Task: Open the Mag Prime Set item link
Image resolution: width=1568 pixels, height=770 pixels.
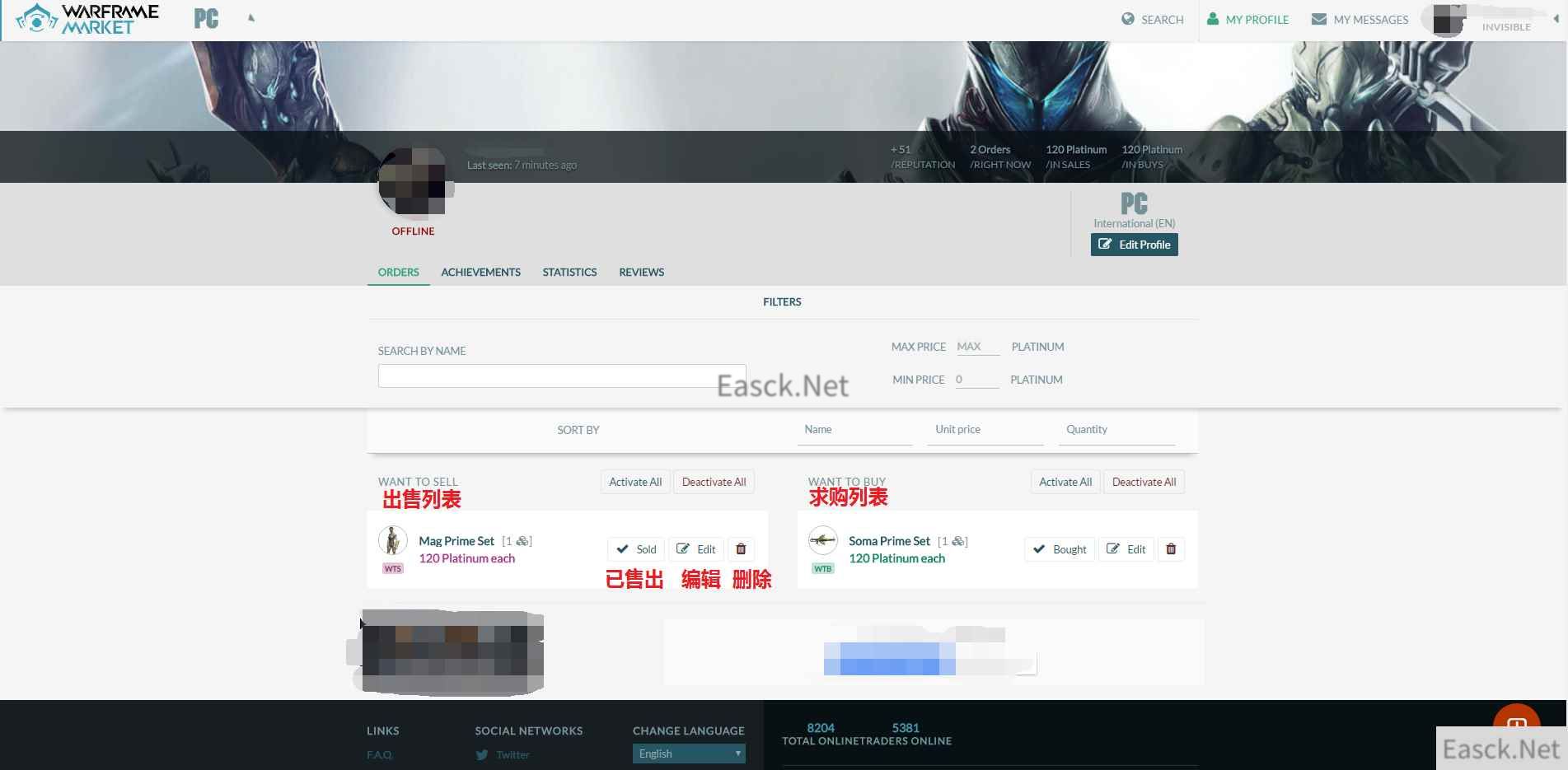Action: 456,541
